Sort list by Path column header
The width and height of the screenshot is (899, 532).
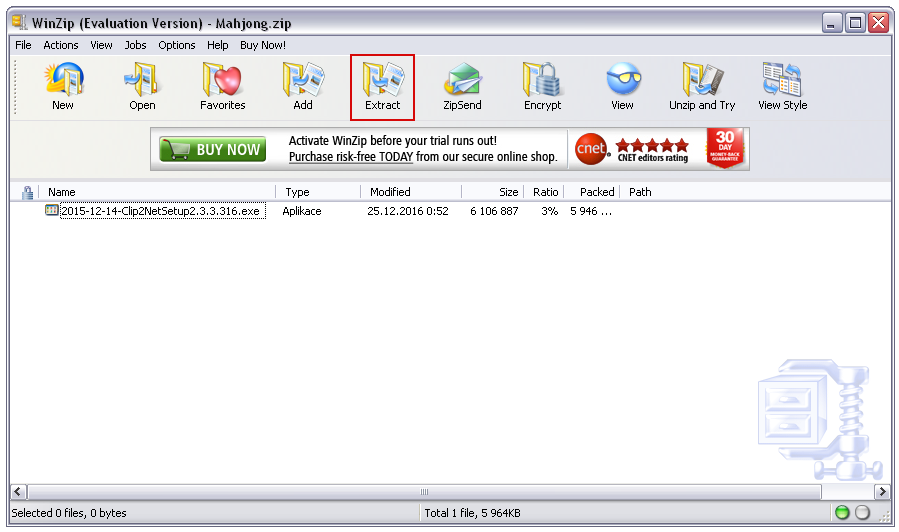pyautogui.click(x=640, y=192)
